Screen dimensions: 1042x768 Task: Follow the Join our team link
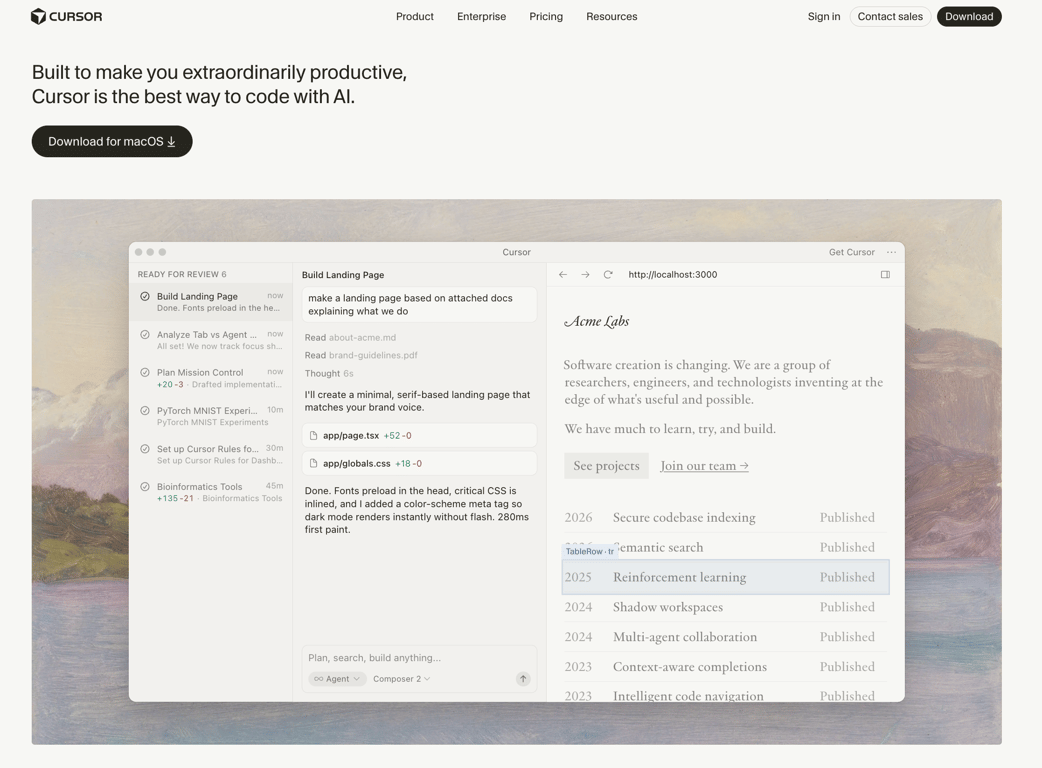tap(703, 465)
